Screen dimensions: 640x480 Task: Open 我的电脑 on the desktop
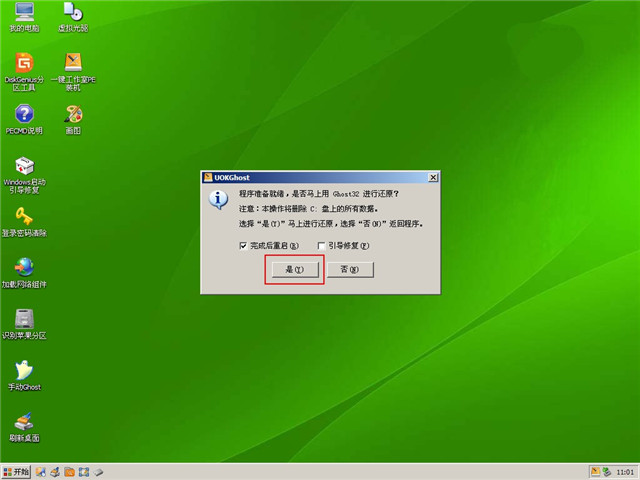pos(24,12)
